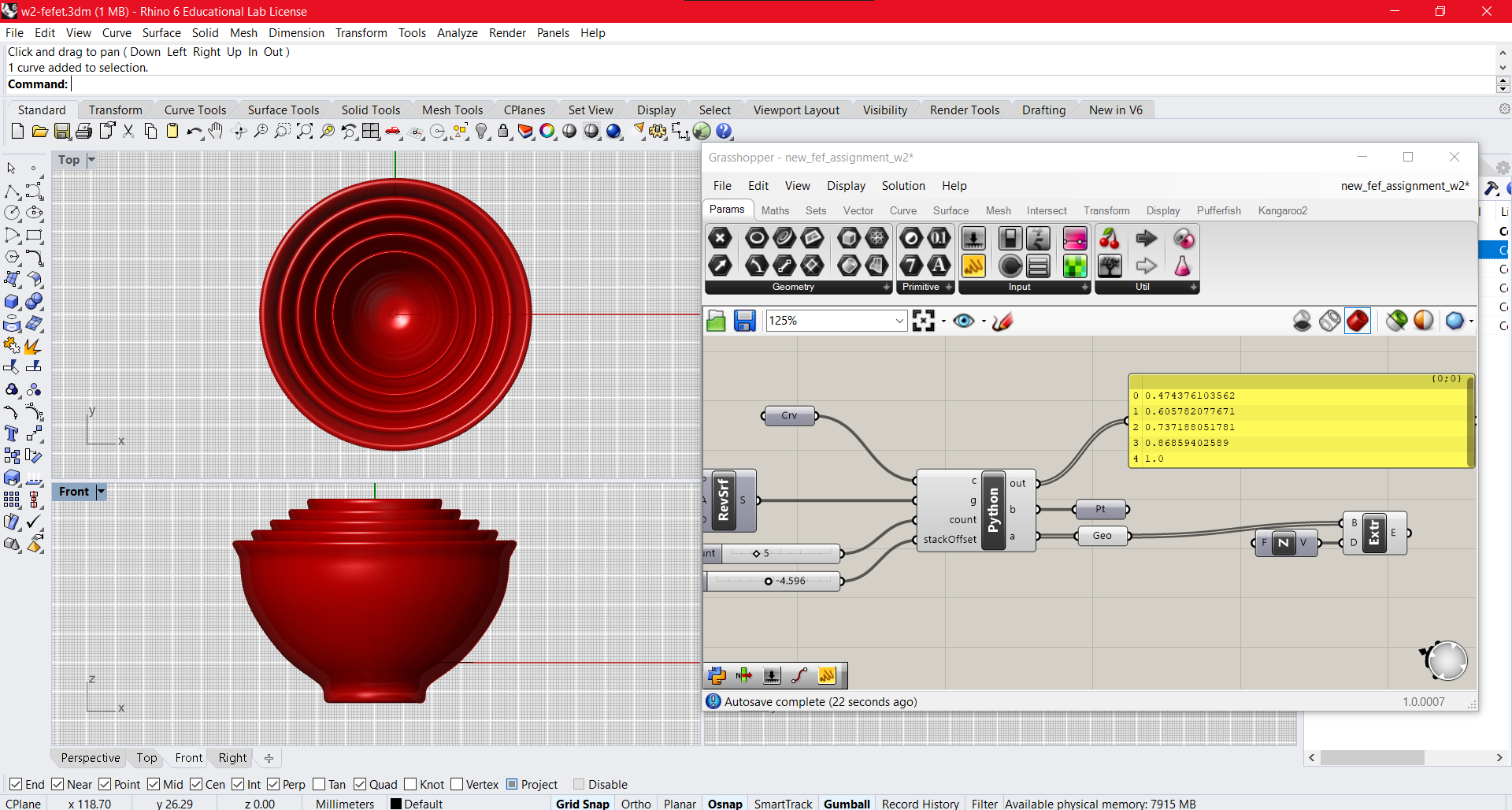Click the Undo arrow in Rhino toolbar
1512x810 pixels.
(x=194, y=132)
